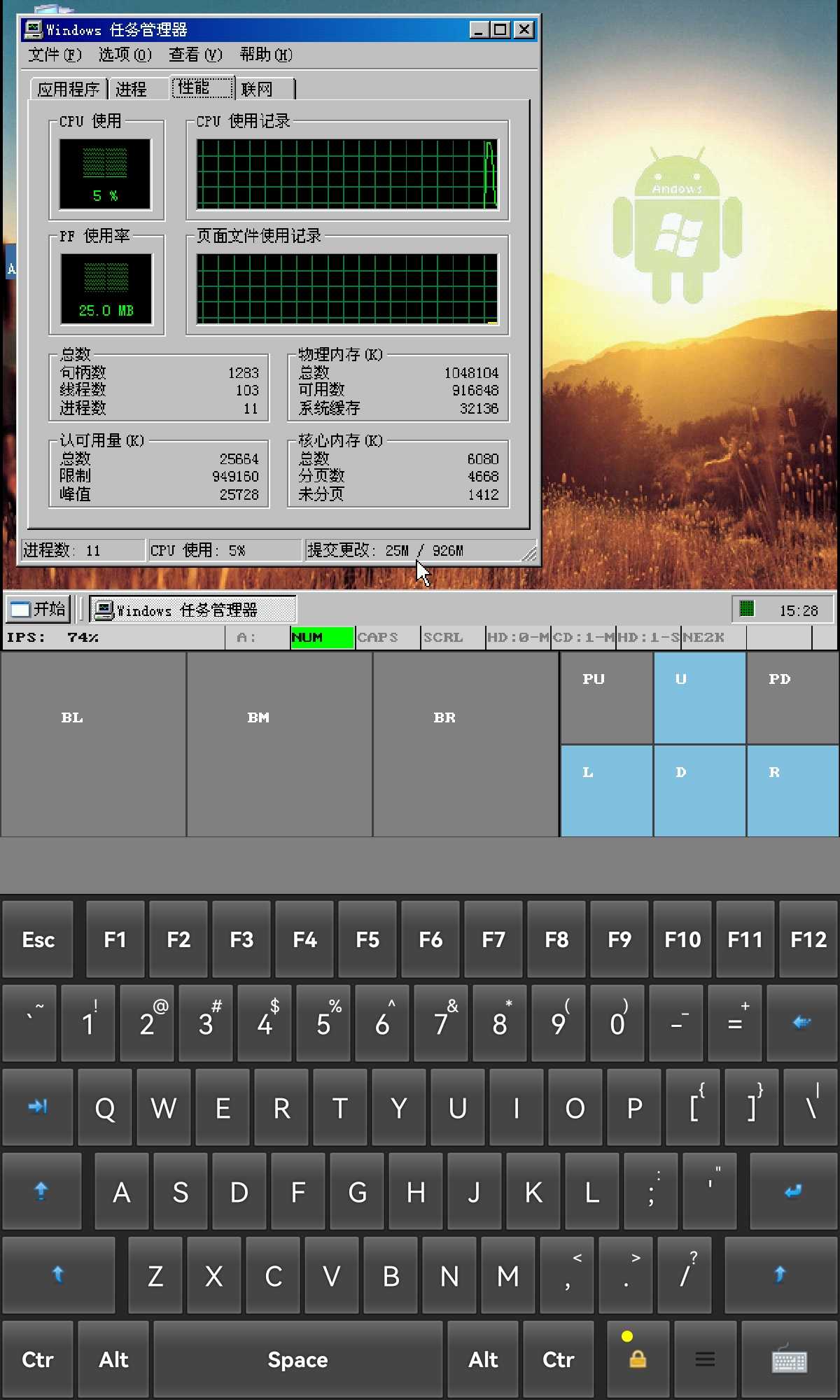This screenshot has height=1400, width=840.
Task: Click the Task Manager taskbar button
Action: pos(192,610)
